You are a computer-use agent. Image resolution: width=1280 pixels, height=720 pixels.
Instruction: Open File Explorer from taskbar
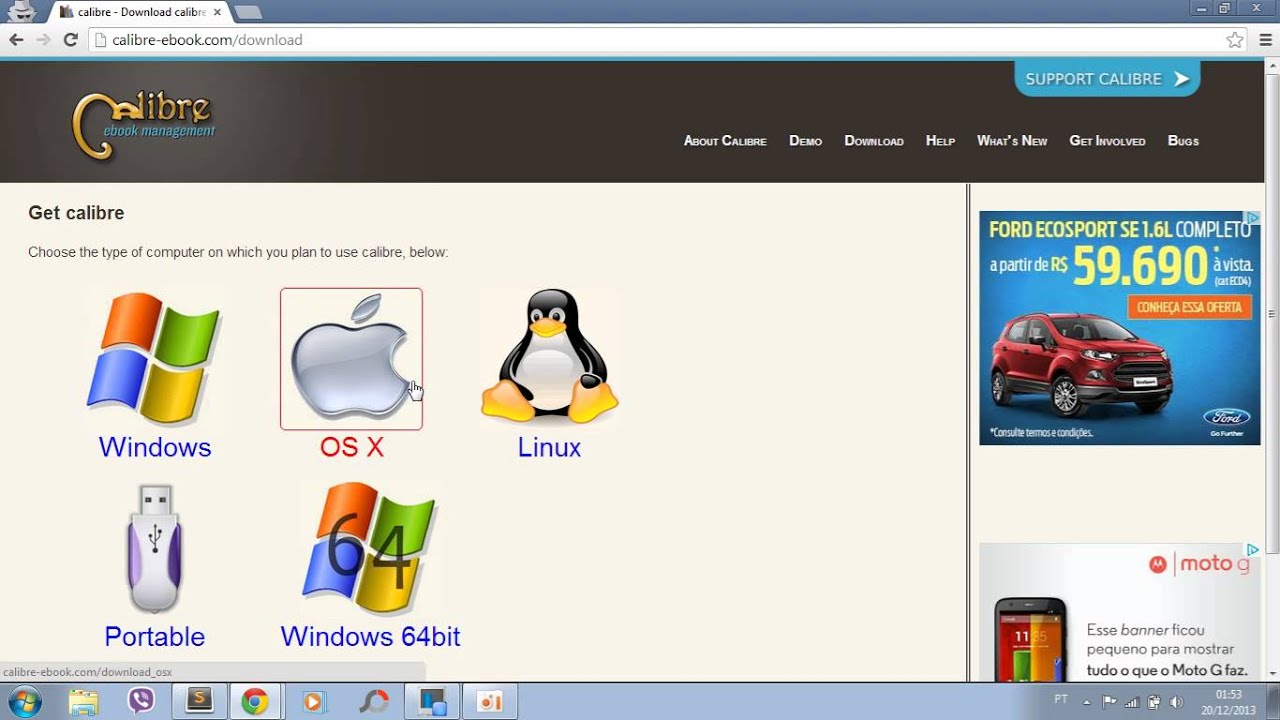[x=84, y=702]
